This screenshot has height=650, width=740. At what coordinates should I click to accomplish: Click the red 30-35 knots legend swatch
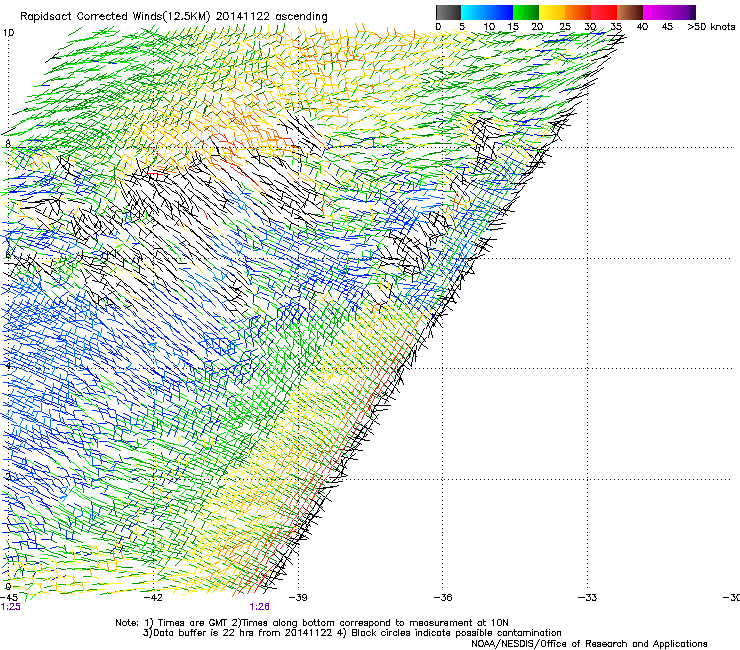pos(604,12)
